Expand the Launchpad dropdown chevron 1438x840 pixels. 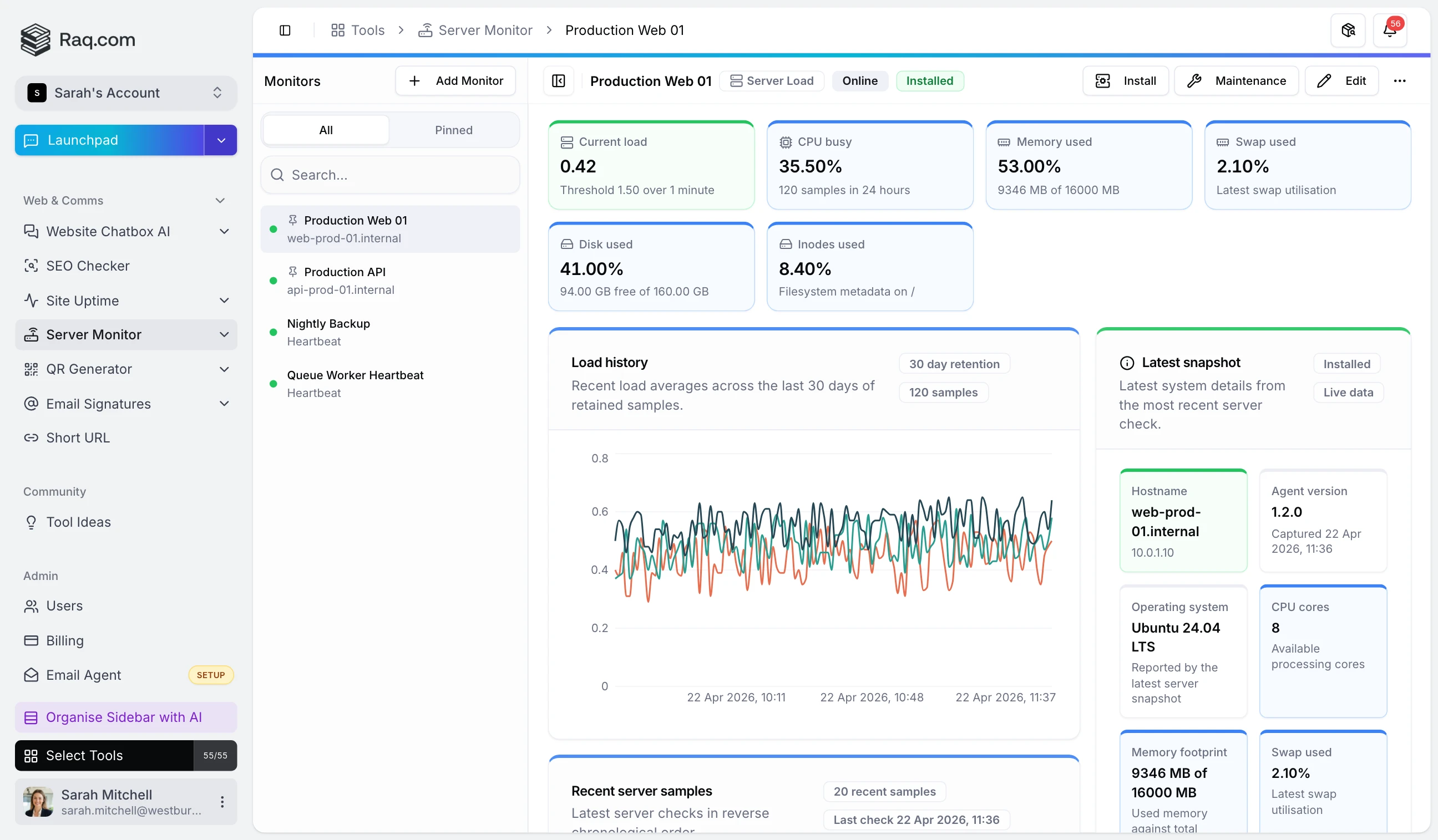[220, 140]
